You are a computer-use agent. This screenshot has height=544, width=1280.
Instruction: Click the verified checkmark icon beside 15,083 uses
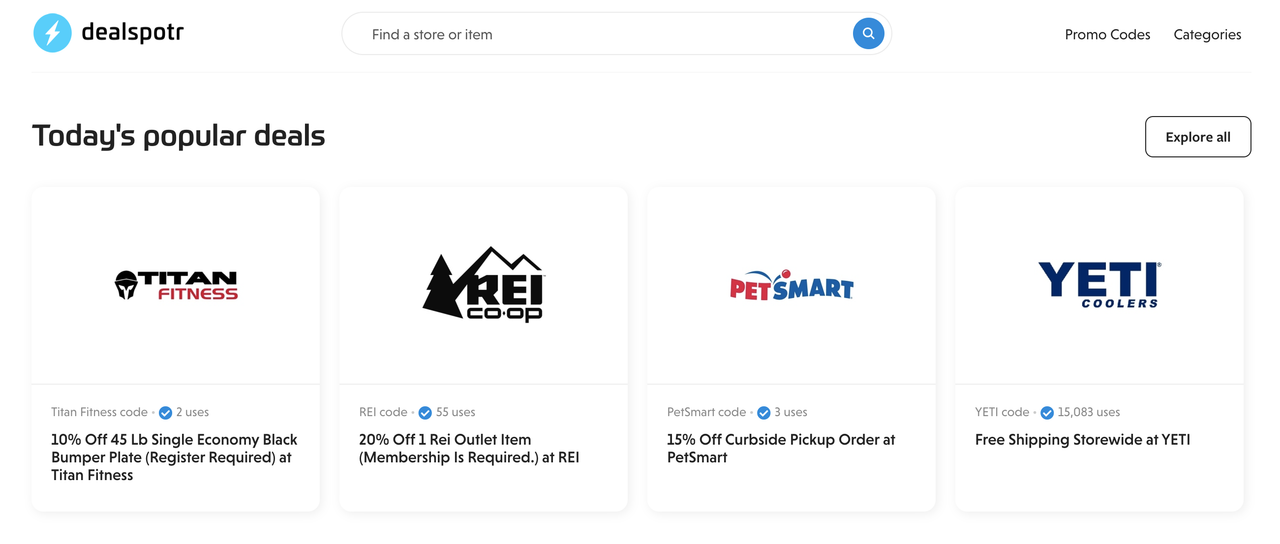pyautogui.click(x=1047, y=413)
